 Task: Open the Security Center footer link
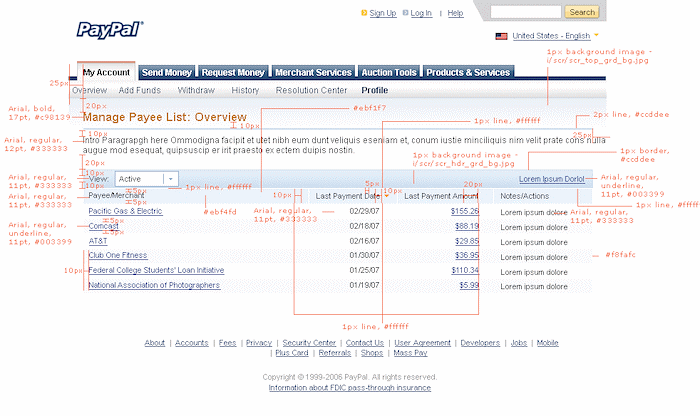tap(309, 343)
